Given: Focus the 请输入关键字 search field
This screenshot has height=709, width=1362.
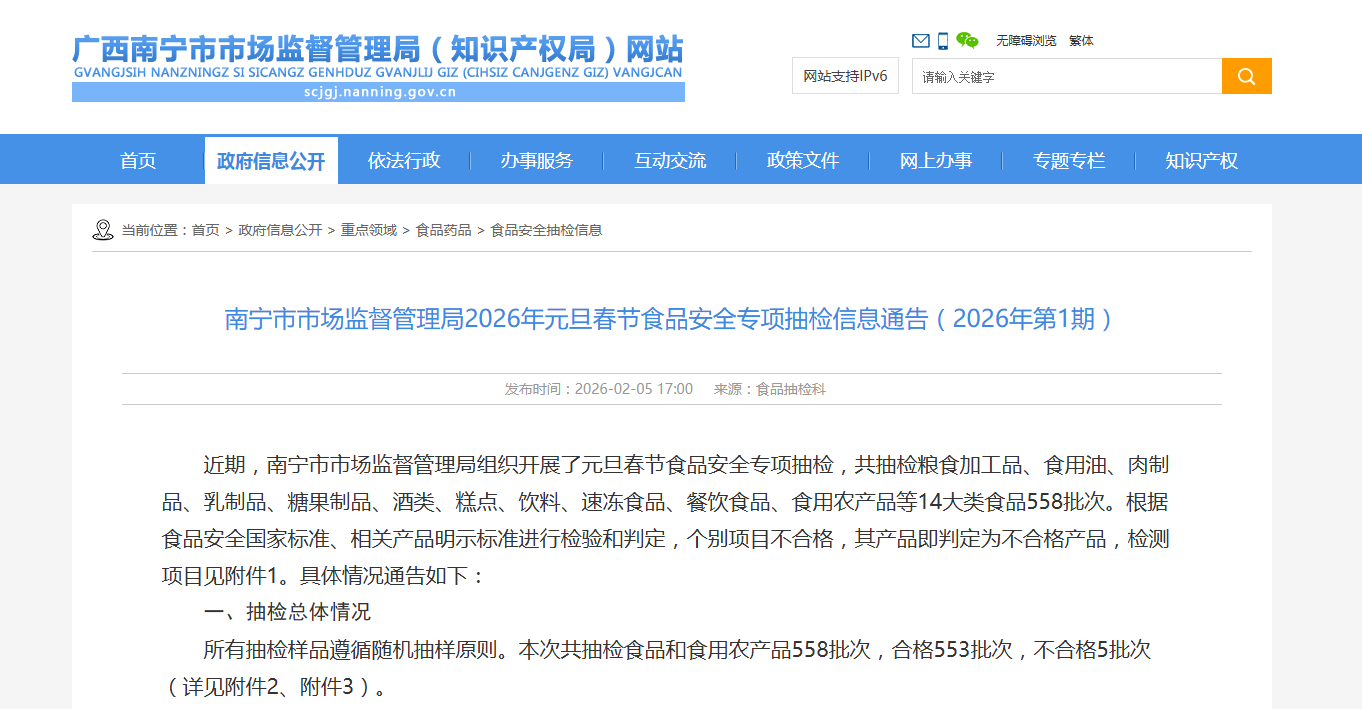Looking at the screenshot, I should point(1066,76).
